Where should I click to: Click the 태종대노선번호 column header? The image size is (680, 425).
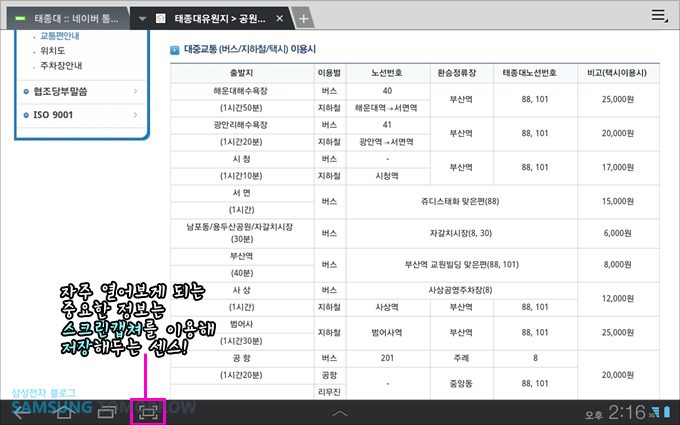pos(535,73)
